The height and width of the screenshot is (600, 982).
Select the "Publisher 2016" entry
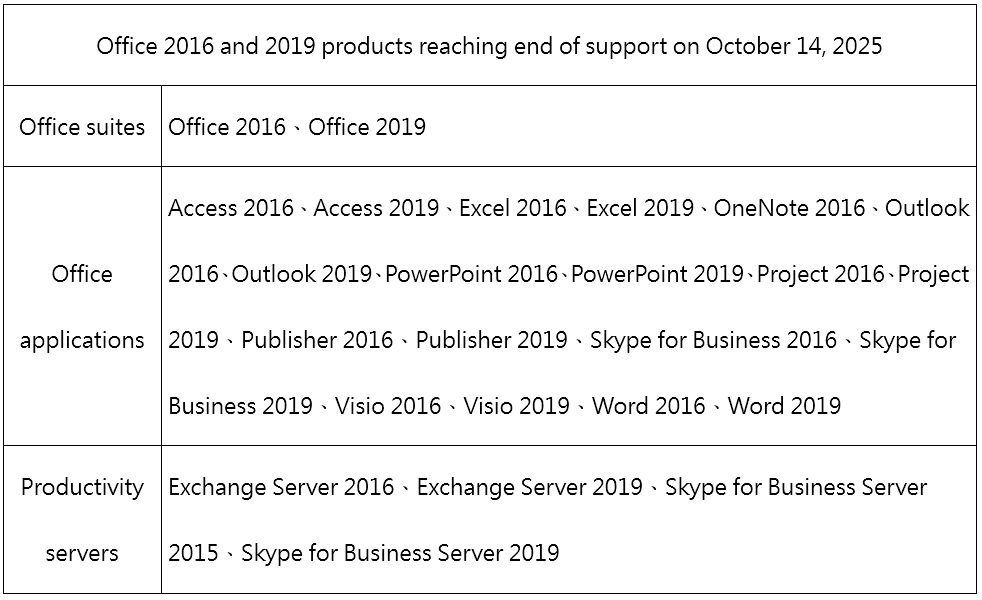pyautogui.click(x=317, y=340)
